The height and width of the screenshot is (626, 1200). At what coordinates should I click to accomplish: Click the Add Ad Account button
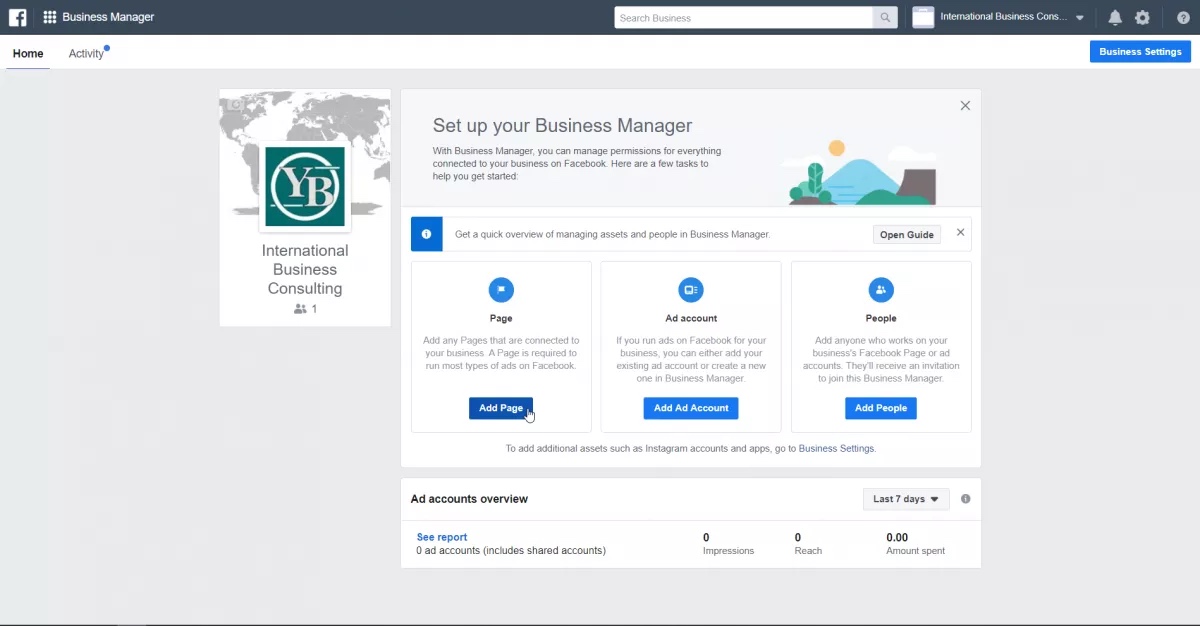point(691,408)
